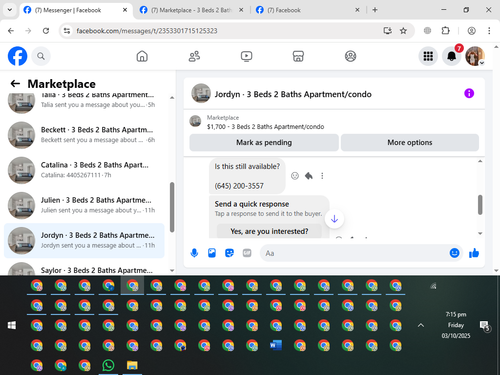Send quick response Yes, are you interested?
Image resolution: width=500 pixels, height=375 pixels.
[x=269, y=231]
